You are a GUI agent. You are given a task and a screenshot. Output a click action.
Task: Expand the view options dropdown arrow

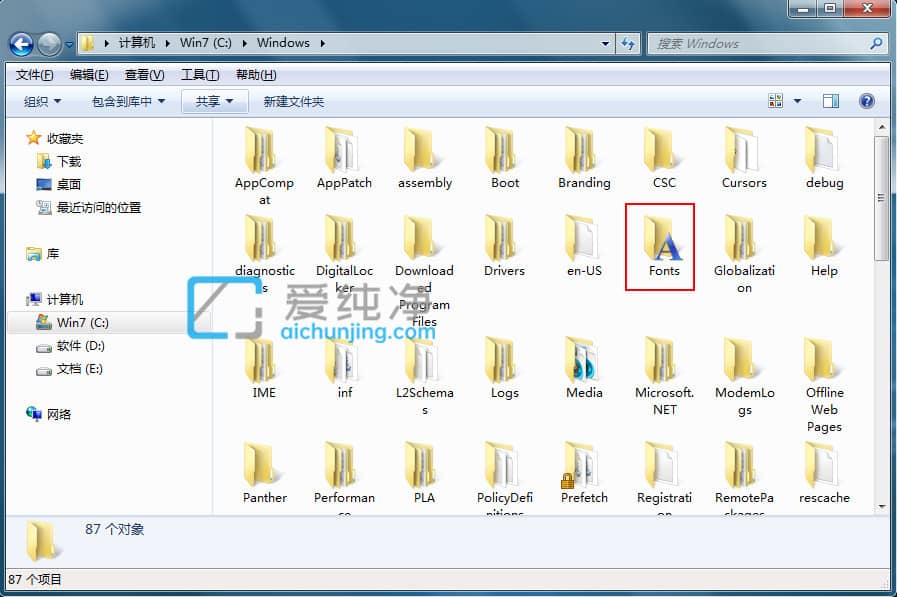click(x=797, y=101)
